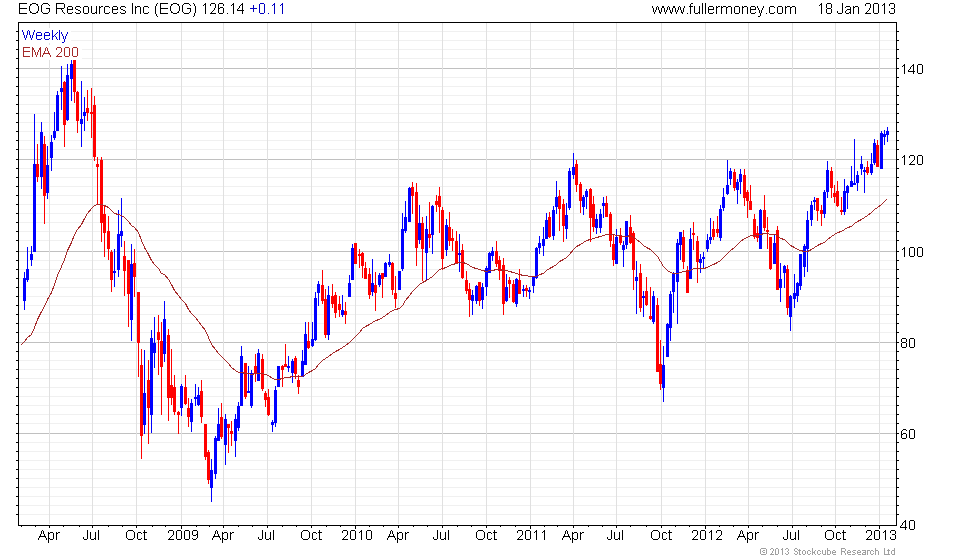Click the 'EMA 200' legend label
980x560 pixels.
click(x=50, y=52)
